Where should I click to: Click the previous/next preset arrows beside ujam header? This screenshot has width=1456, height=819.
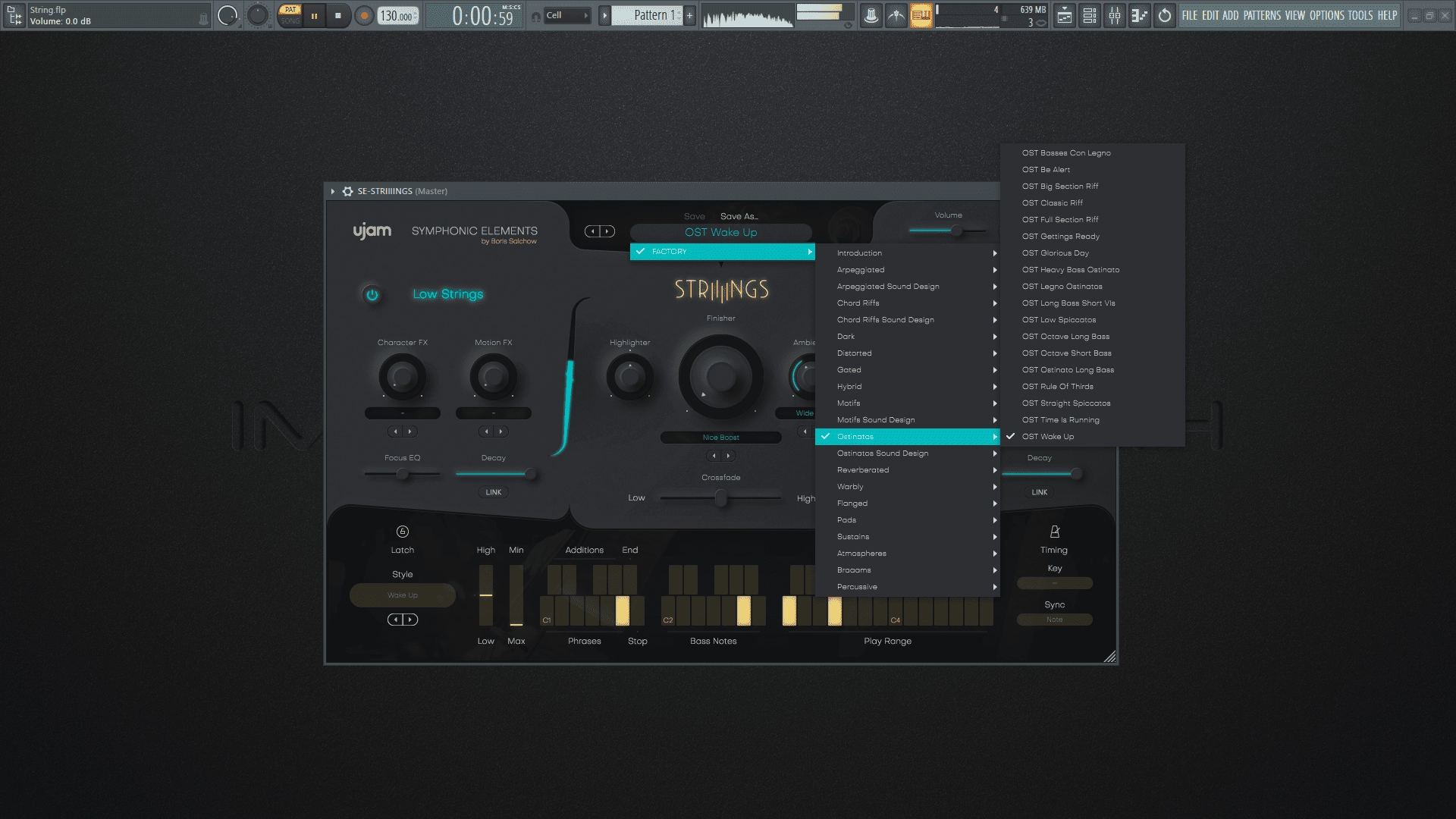(x=600, y=231)
